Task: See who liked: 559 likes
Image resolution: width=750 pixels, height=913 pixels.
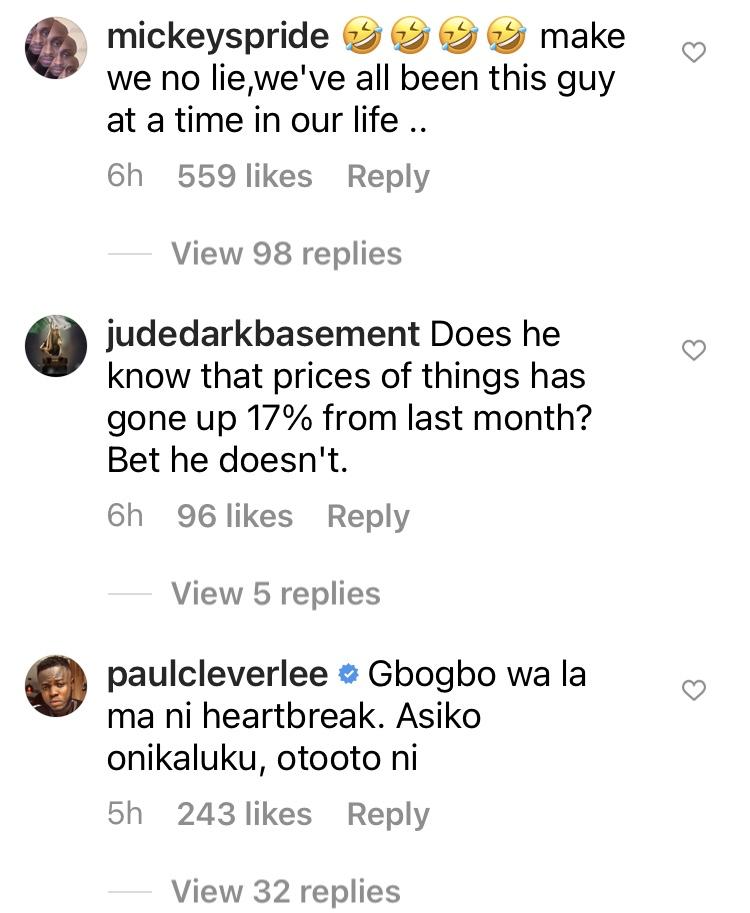Action: point(244,177)
